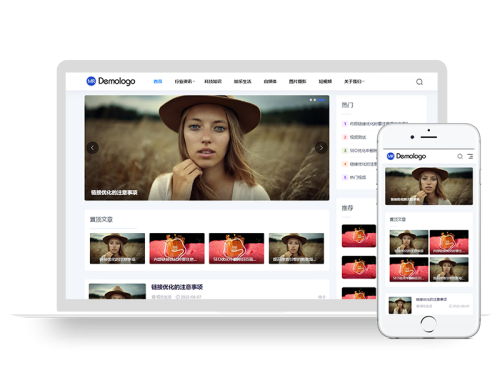The image size is (500, 376).
Task: Tap search icon in mobile header
Action: pos(460,156)
